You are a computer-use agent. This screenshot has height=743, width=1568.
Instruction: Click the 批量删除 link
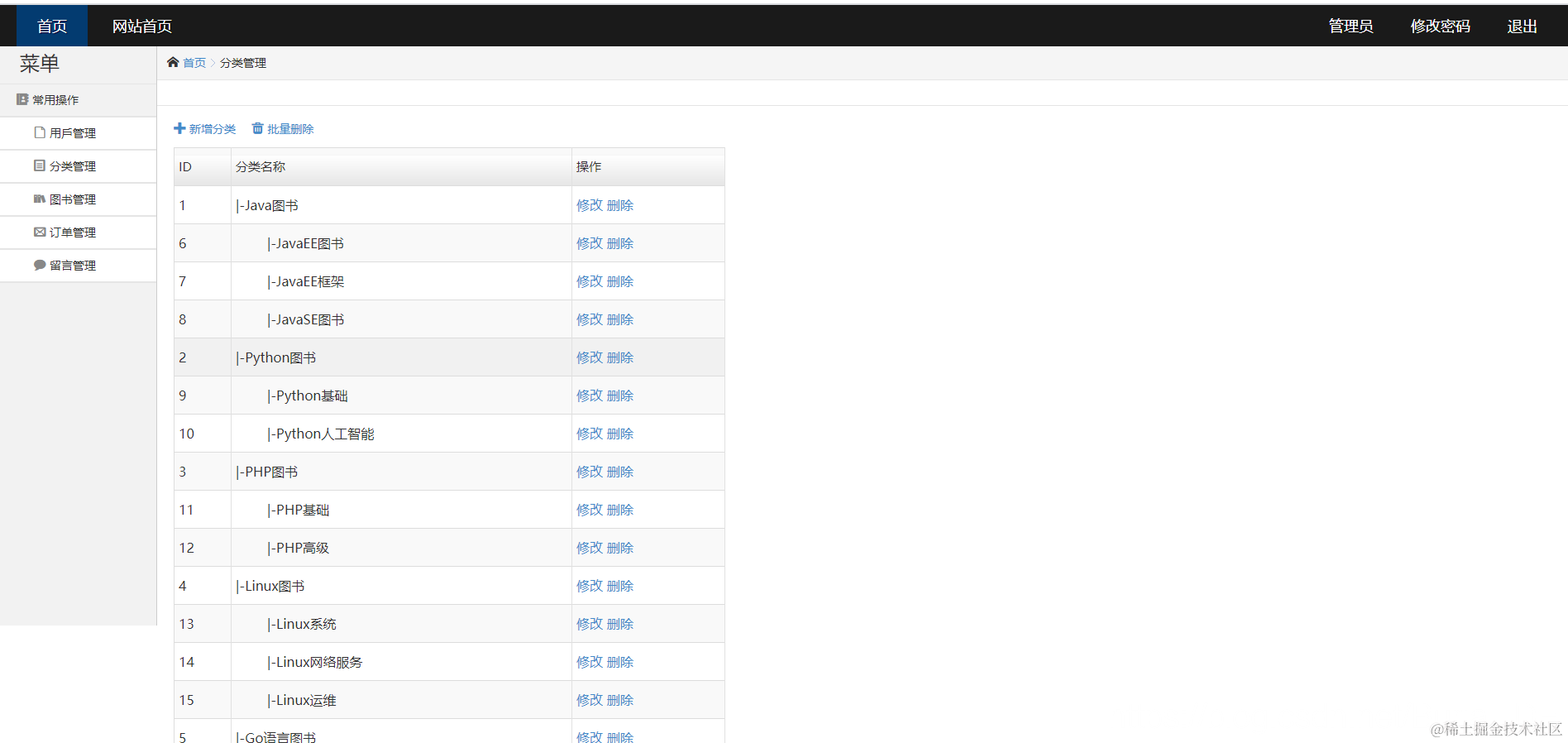pyautogui.click(x=290, y=129)
